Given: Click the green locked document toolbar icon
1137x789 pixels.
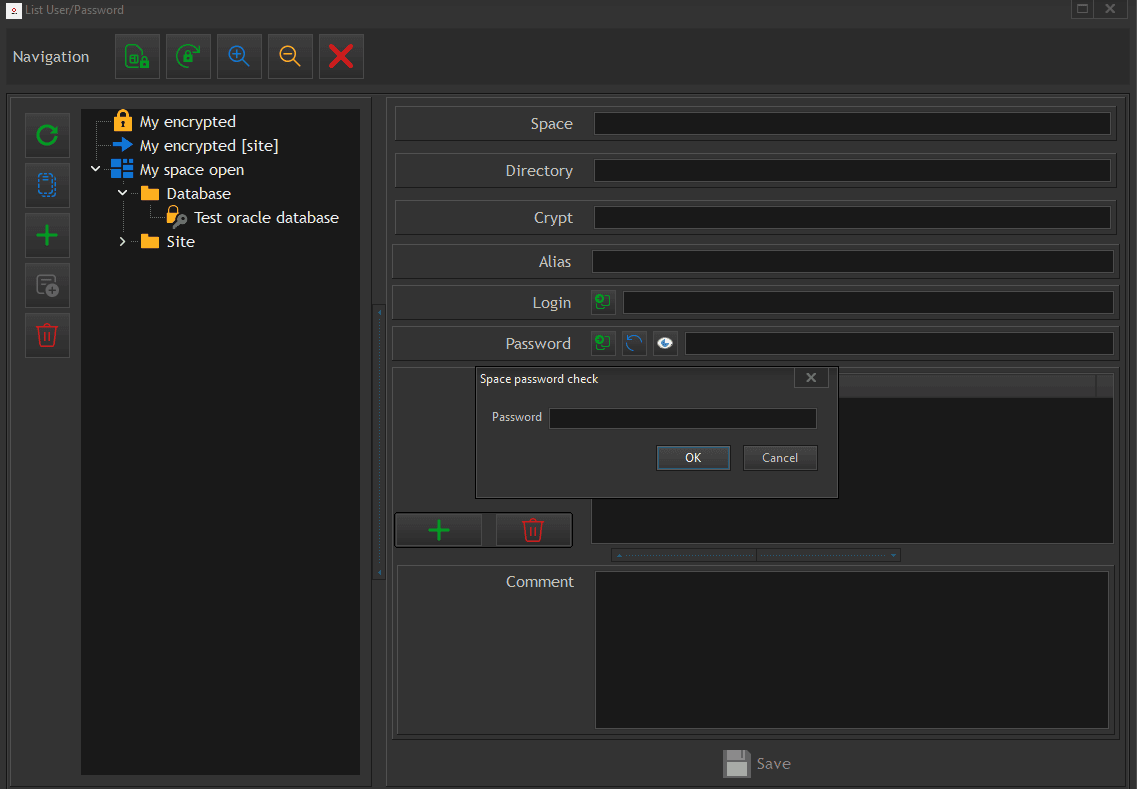Looking at the screenshot, I should (137, 57).
